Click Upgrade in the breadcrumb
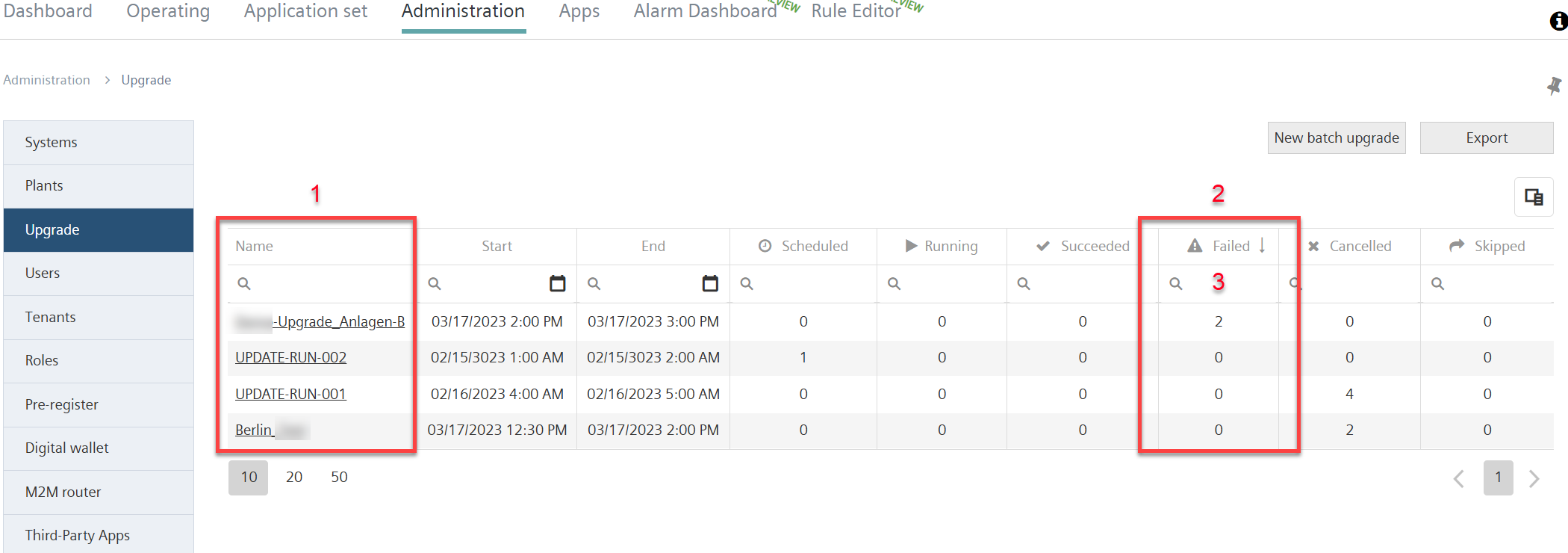This screenshot has height=553, width=1568. pos(146,80)
